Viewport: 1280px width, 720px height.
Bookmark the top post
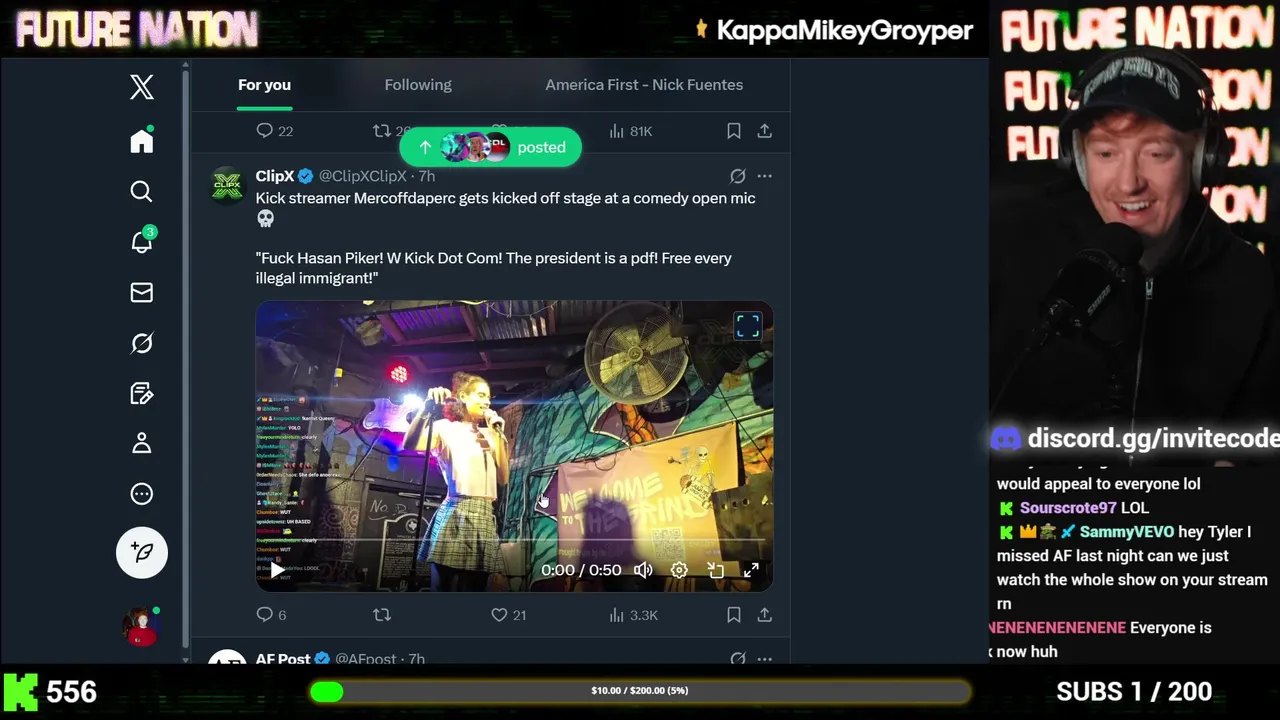tap(734, 131)
